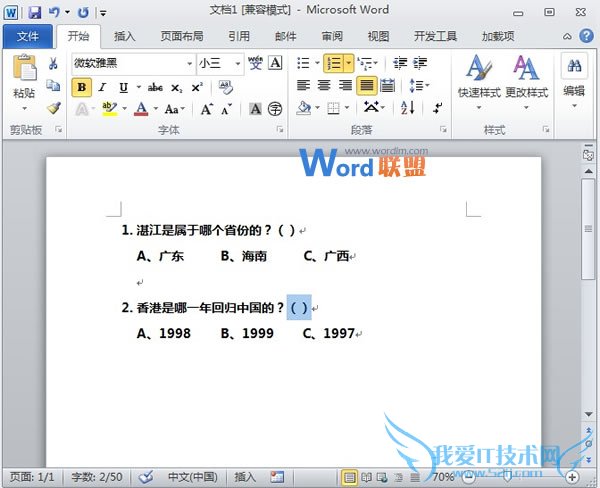
Task: Clear formatting with eraser icon
Action: pos(225,88)
